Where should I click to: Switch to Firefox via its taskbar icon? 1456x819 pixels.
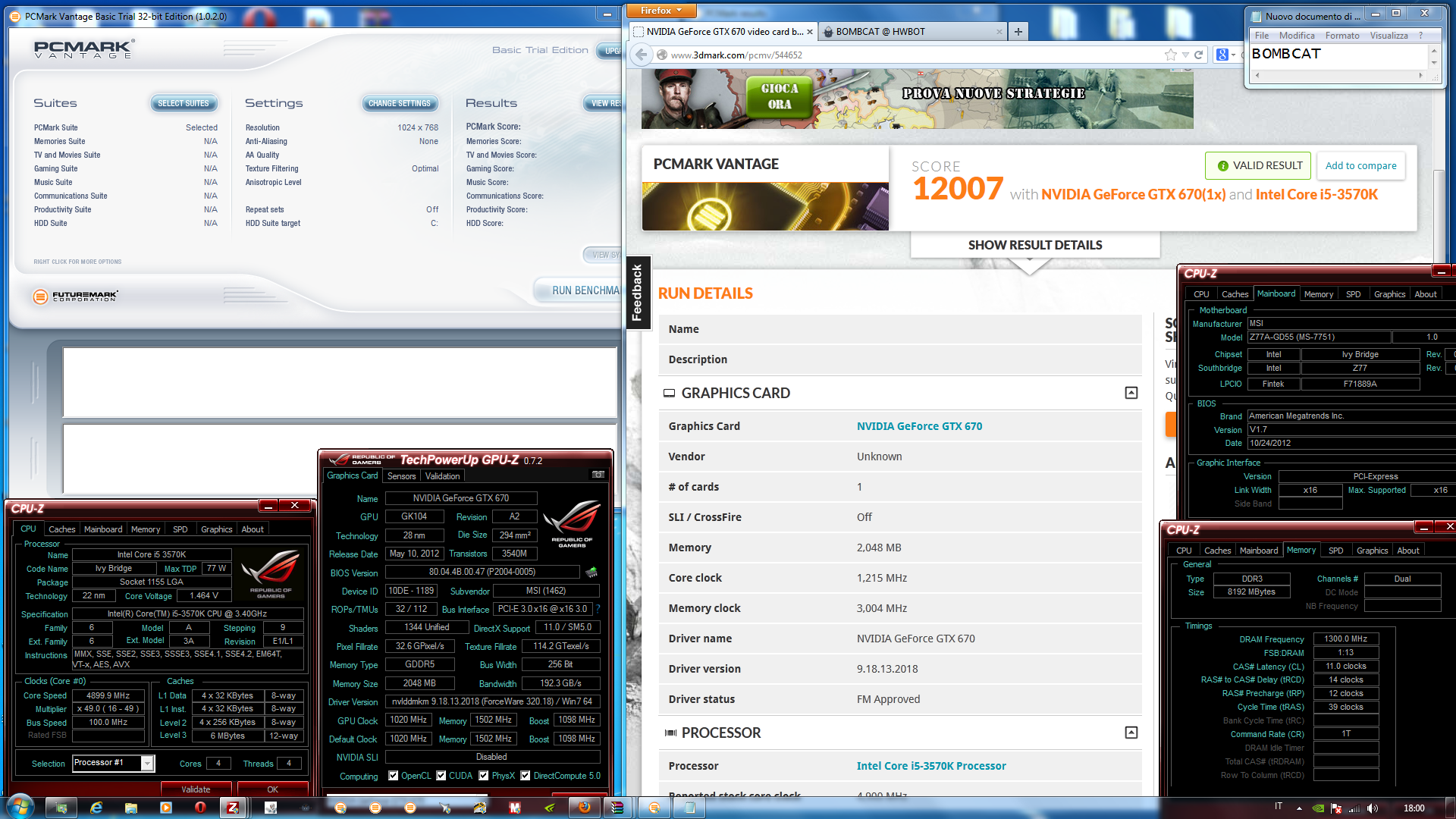(584, 808)
